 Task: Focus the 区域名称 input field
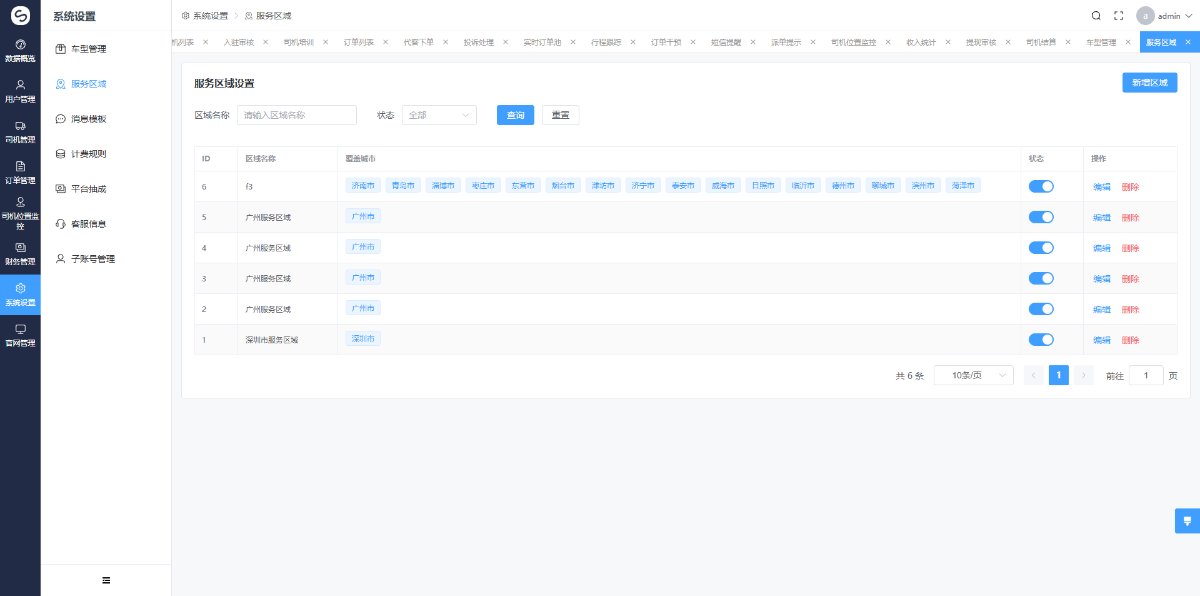point(297,115)
